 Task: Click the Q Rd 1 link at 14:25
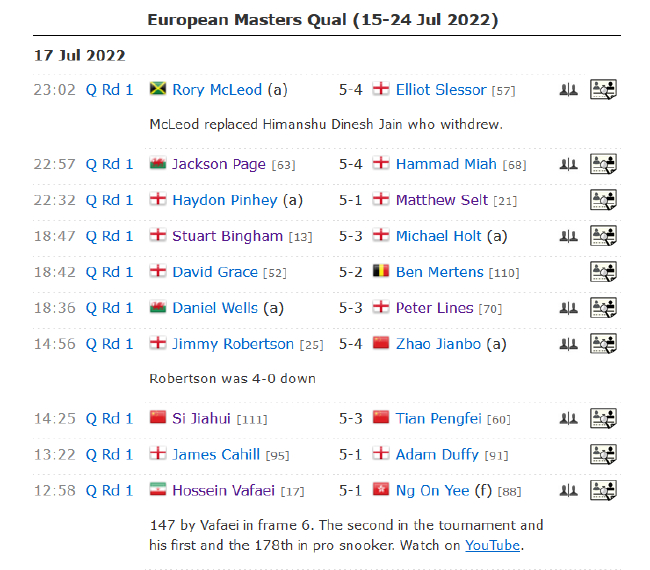109,418
